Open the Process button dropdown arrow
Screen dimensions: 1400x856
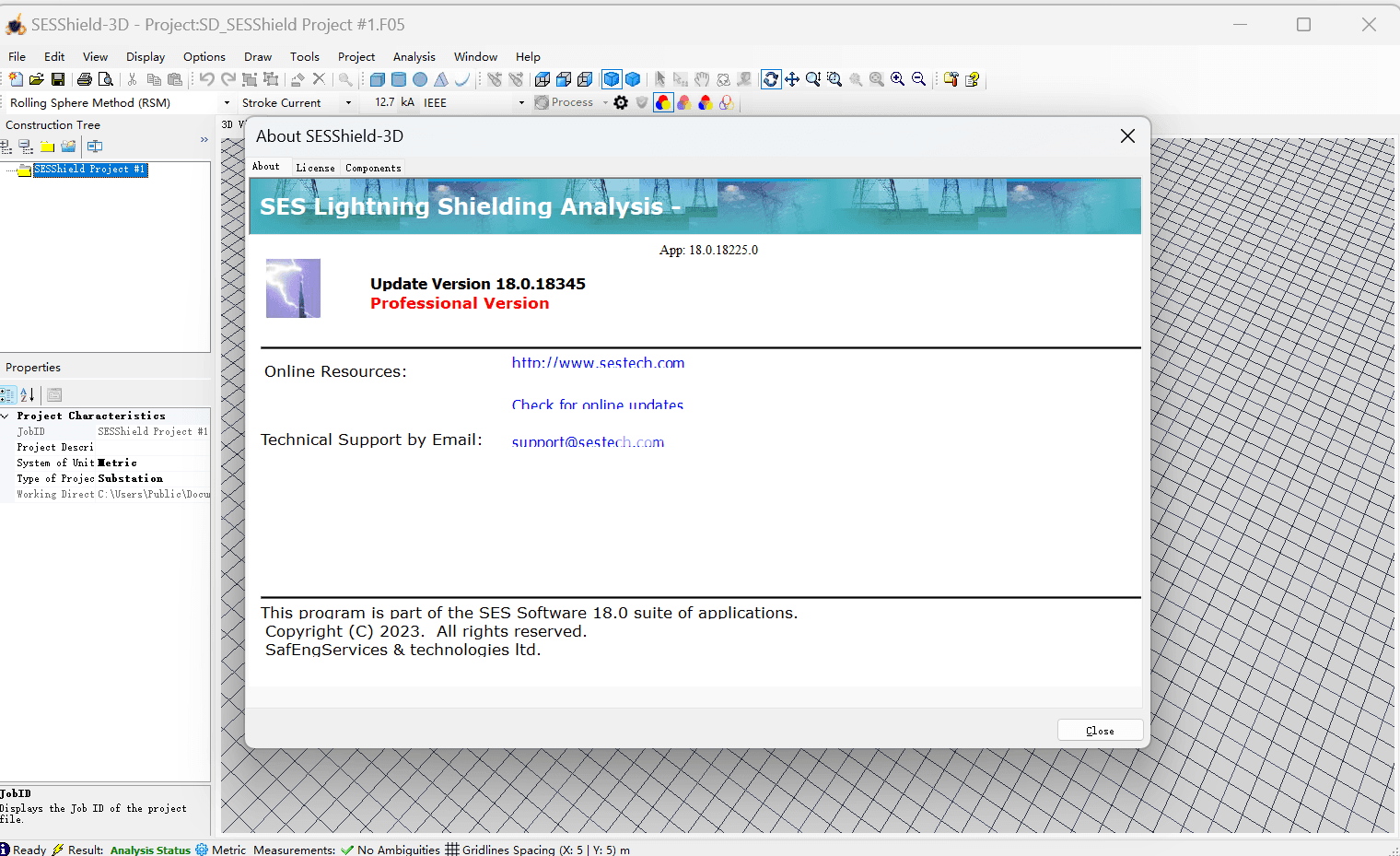click(605, 102)
